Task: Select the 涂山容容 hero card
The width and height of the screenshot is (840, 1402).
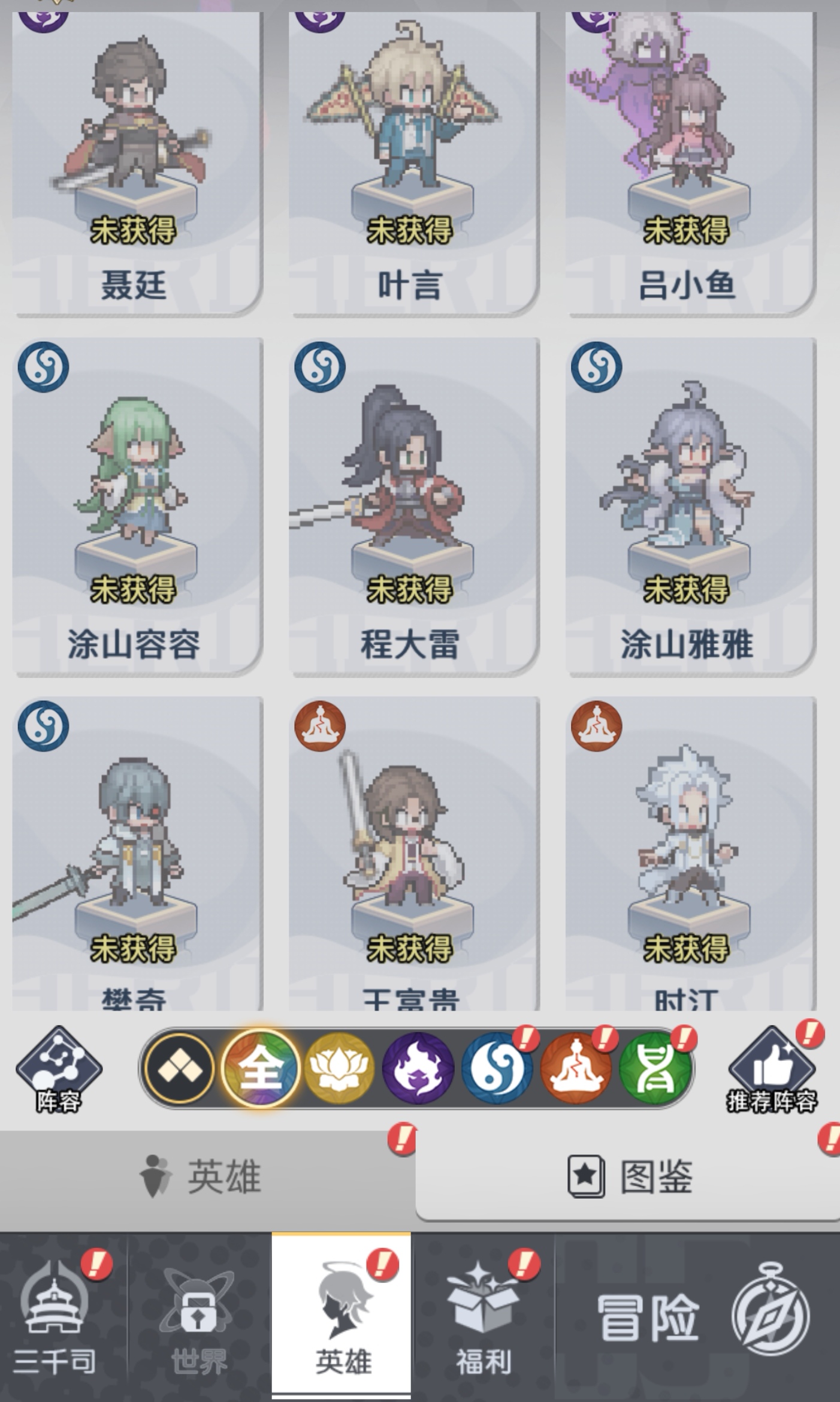Action: (137, 506)
